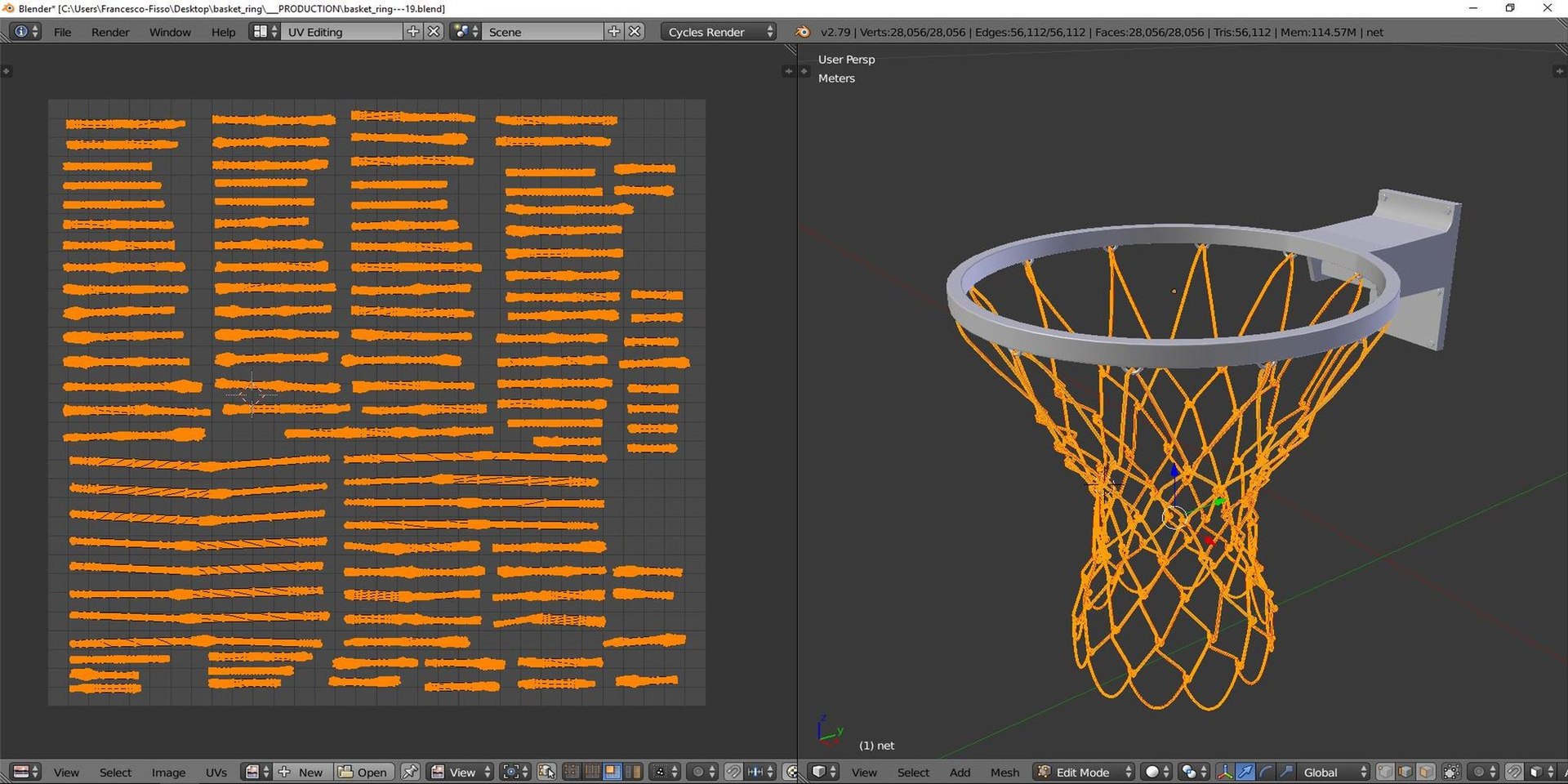Select UV edge selection mode
This screenshot has height=784, width=1568.
592,772
